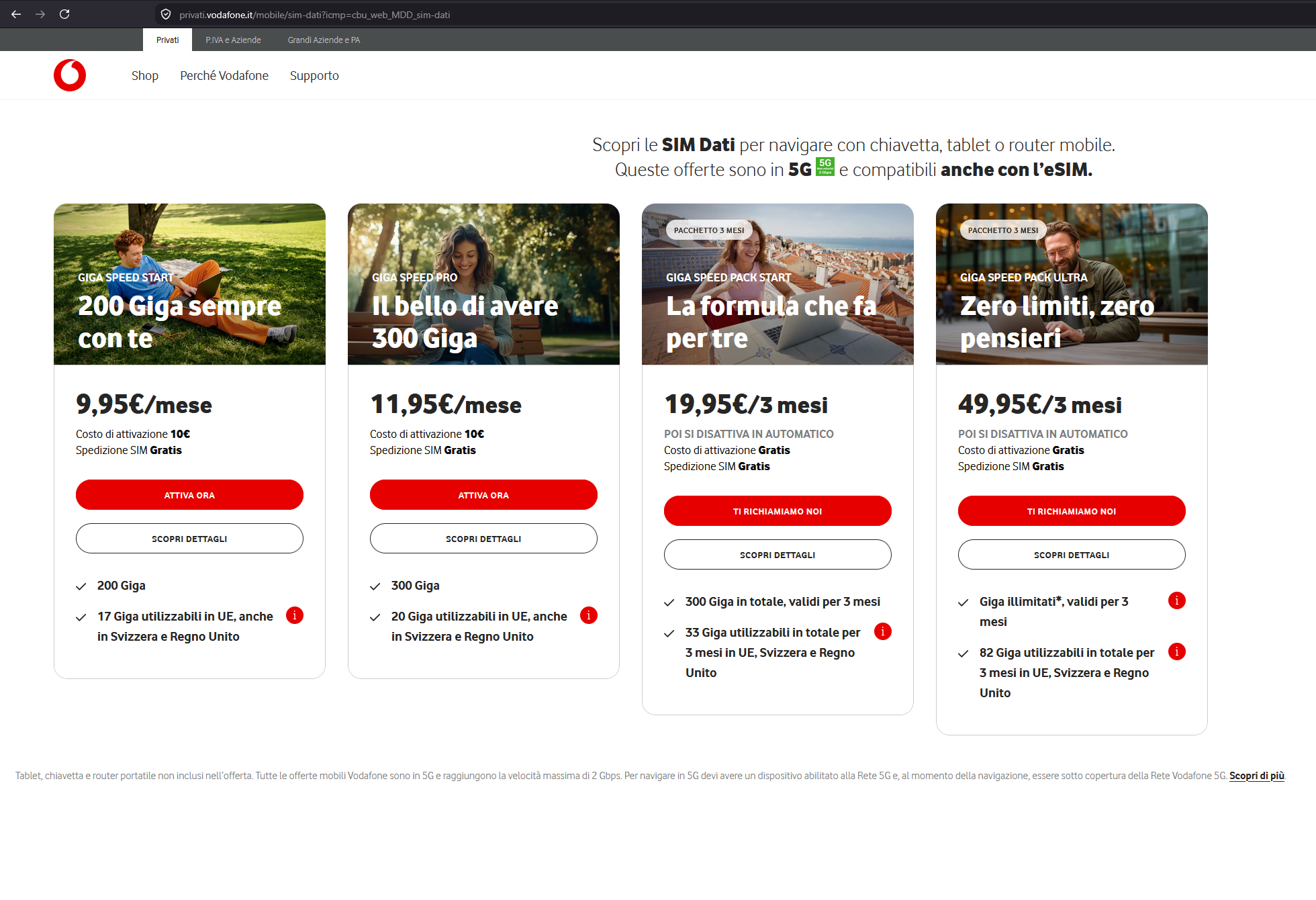Open the Supporto menu
This screenshot has height=900, width=1316.
click(x=314, y=76)
